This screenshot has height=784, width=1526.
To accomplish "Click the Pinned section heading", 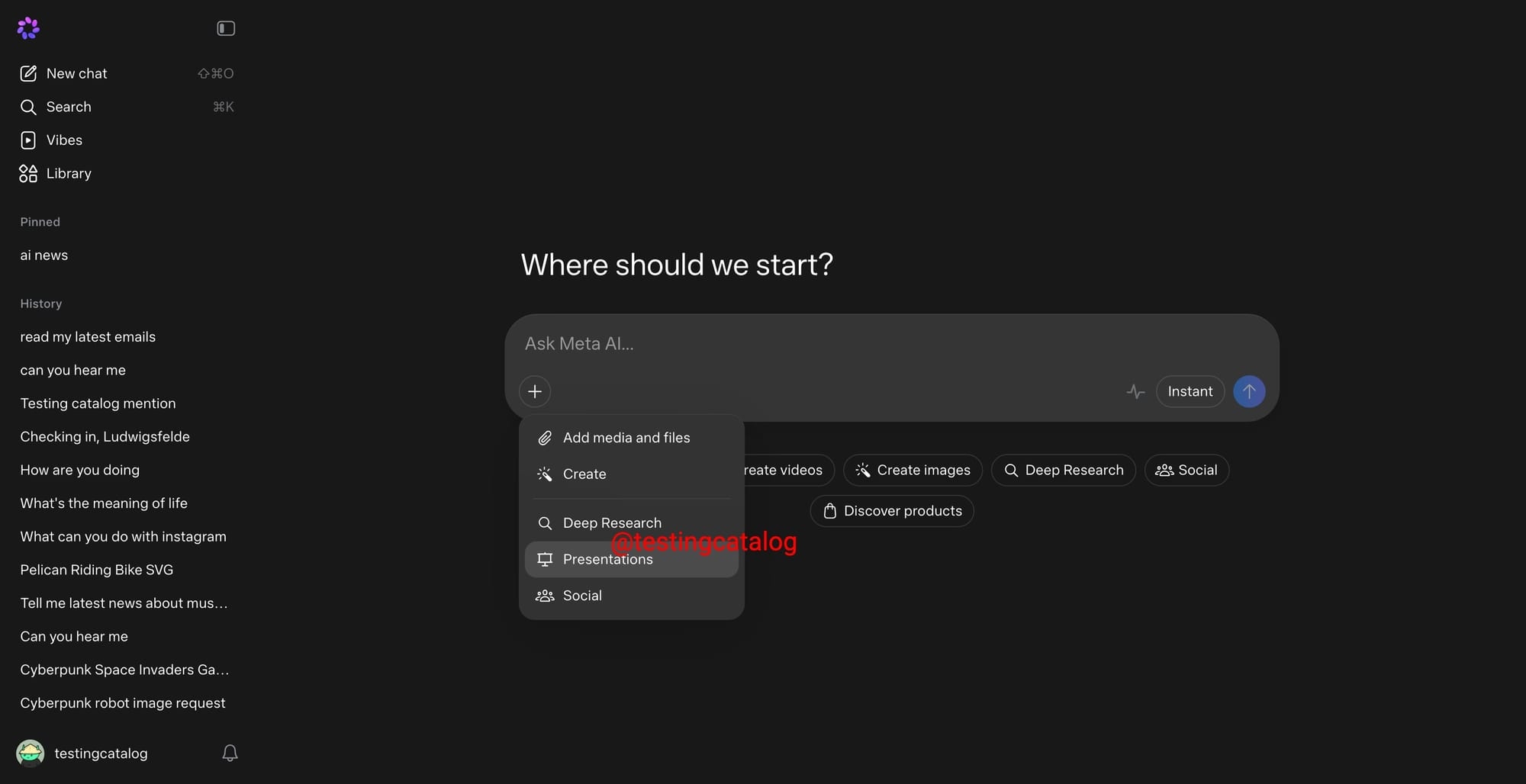I will 40,222.
